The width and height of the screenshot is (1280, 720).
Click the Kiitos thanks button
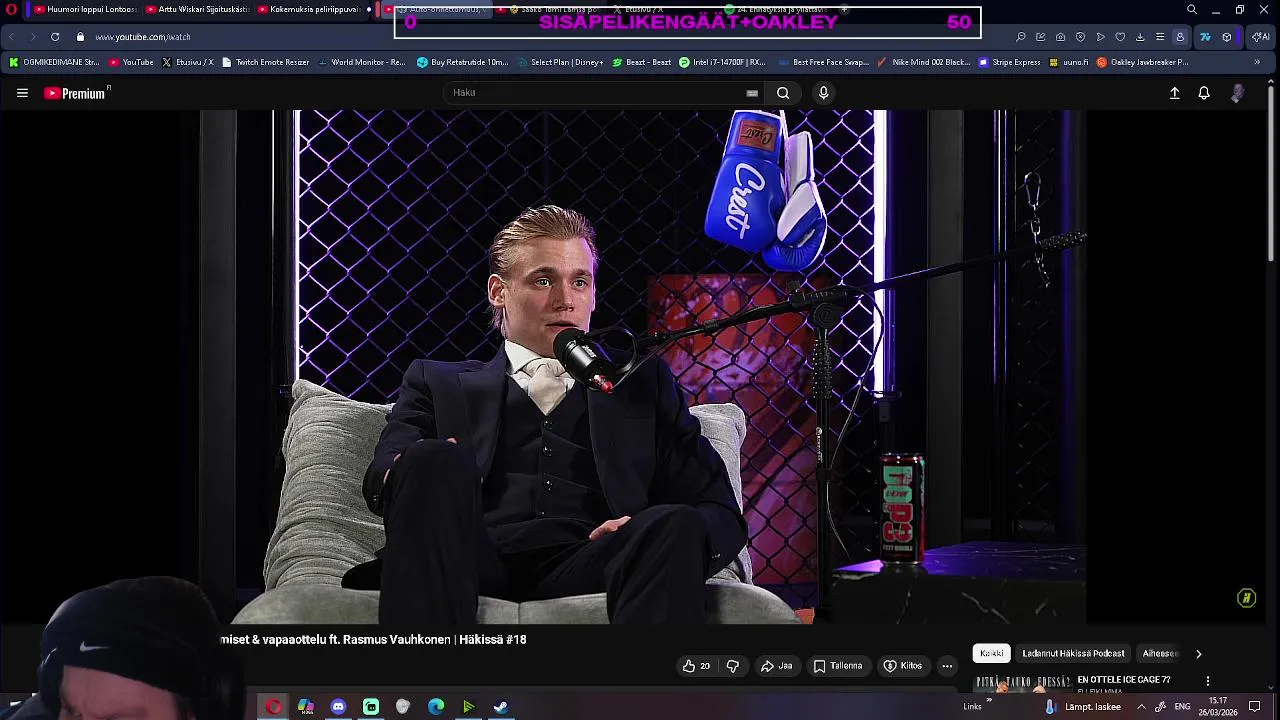pos(902,666)
